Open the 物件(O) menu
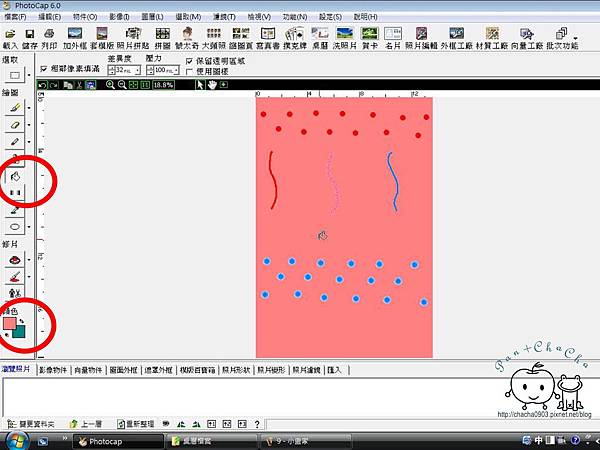Image resolution: width=600 pixels, height=450 pixels. [x=85, y=17]
